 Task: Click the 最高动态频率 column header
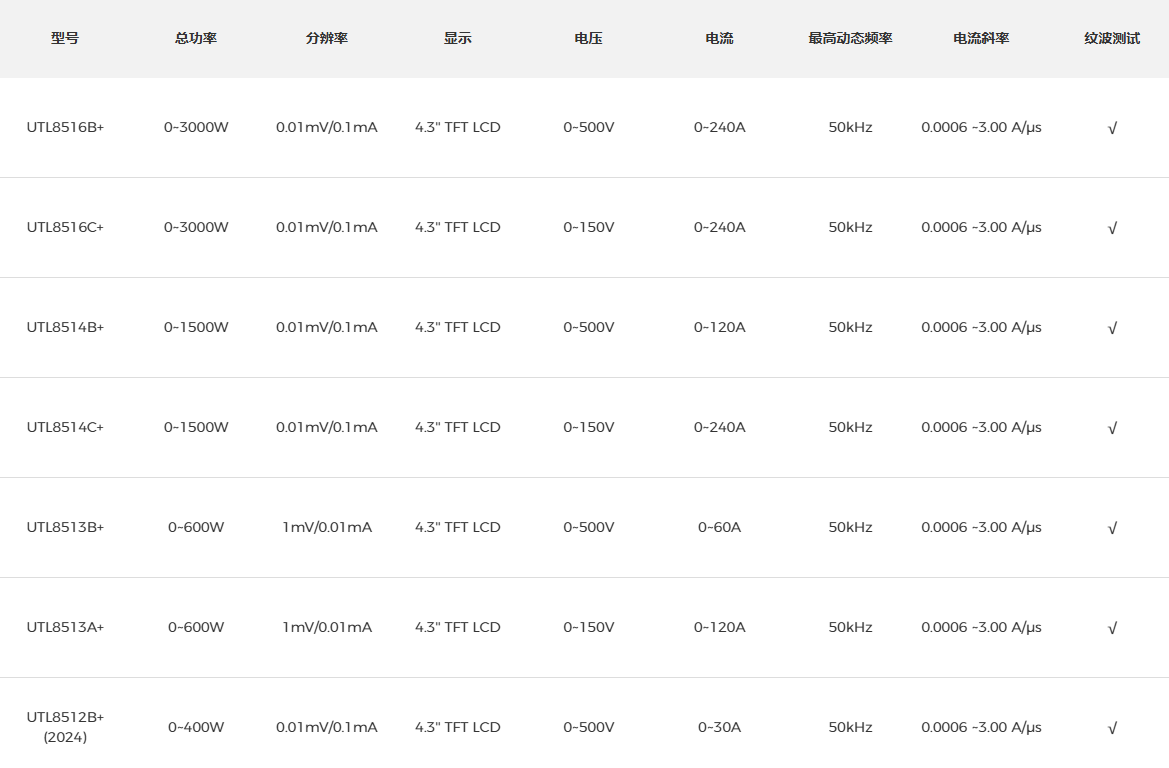click(x=850, y=39)
